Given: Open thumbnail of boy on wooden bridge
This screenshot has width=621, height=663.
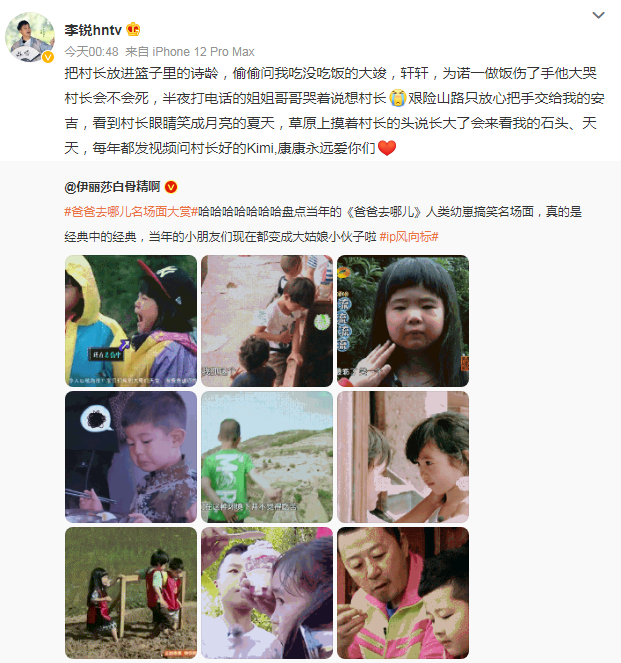Looking at the screenshot, I should 267,321.
